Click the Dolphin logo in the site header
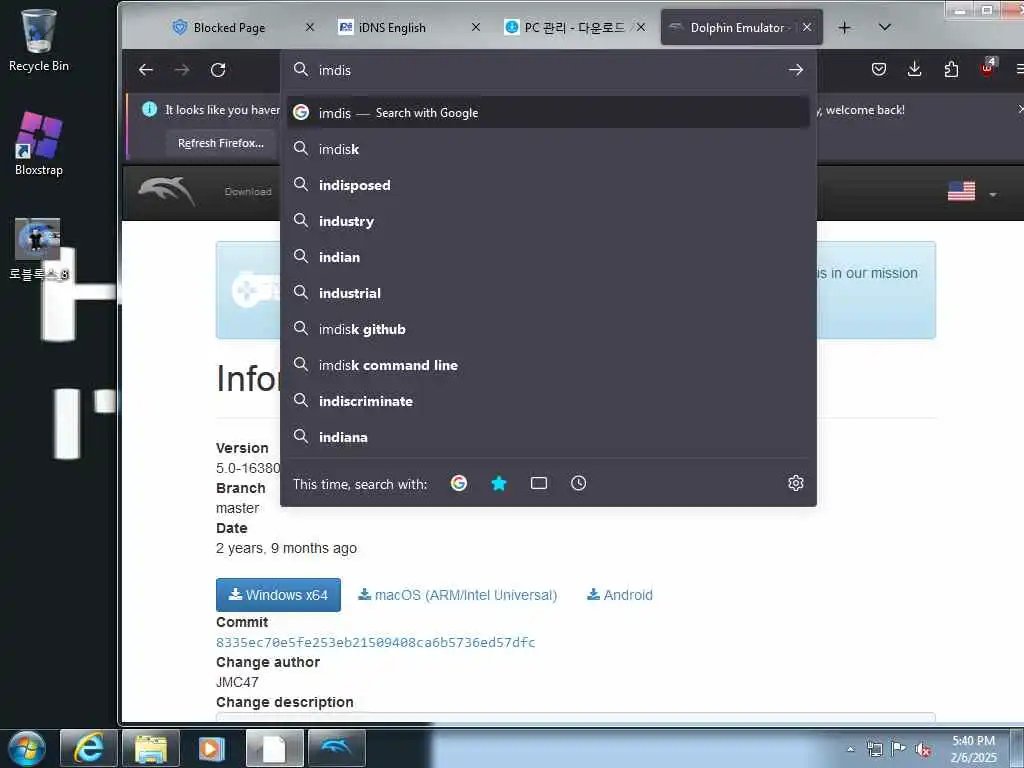This screenshot has width=1024, height=768. pyautogui.click(x=167, y=191)
